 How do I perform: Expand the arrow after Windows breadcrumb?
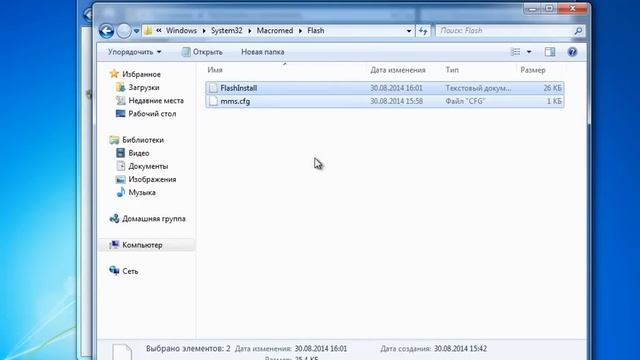tap(204, 31)
